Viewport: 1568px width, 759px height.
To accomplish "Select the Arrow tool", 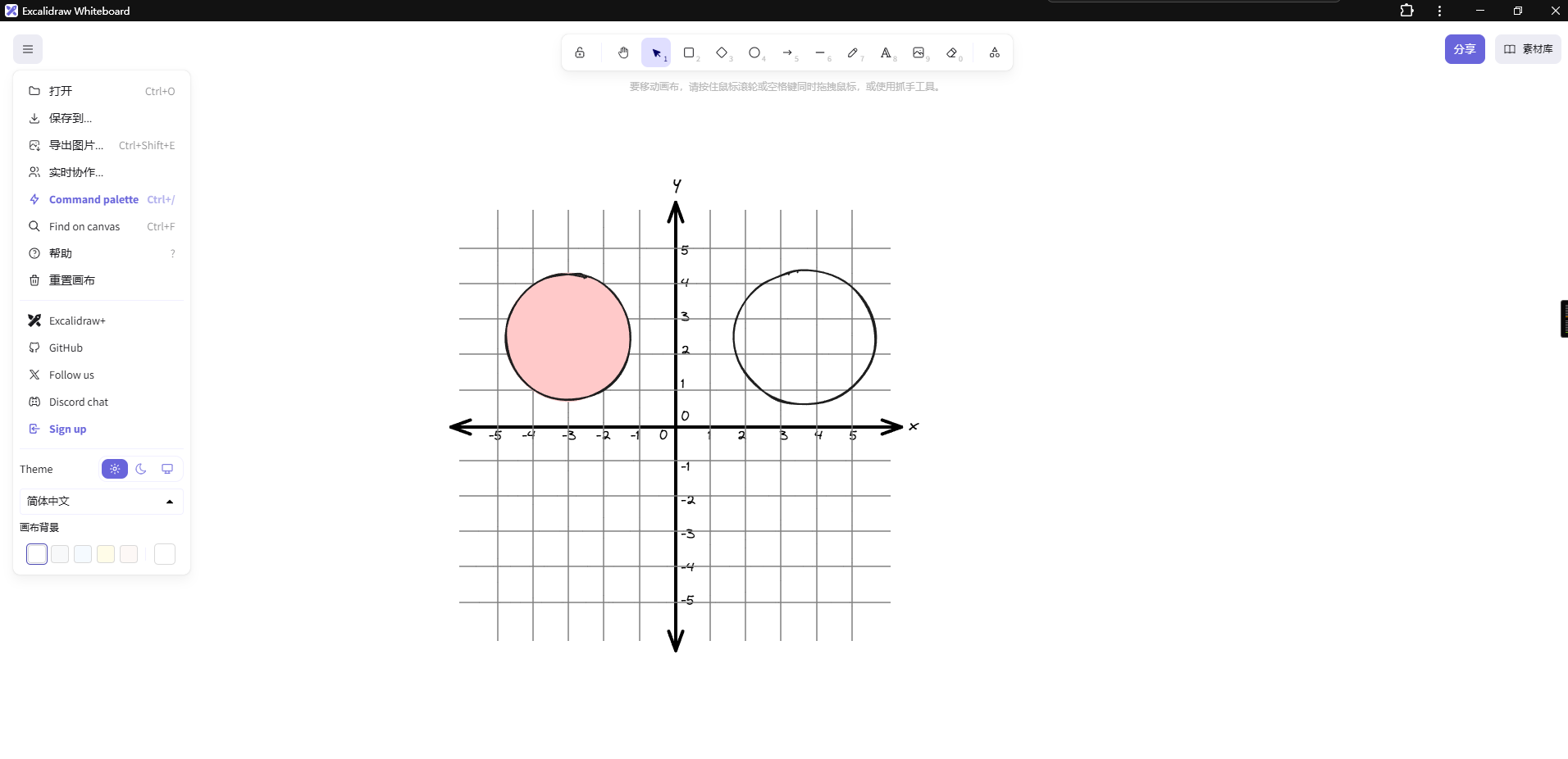I will 787,52.
